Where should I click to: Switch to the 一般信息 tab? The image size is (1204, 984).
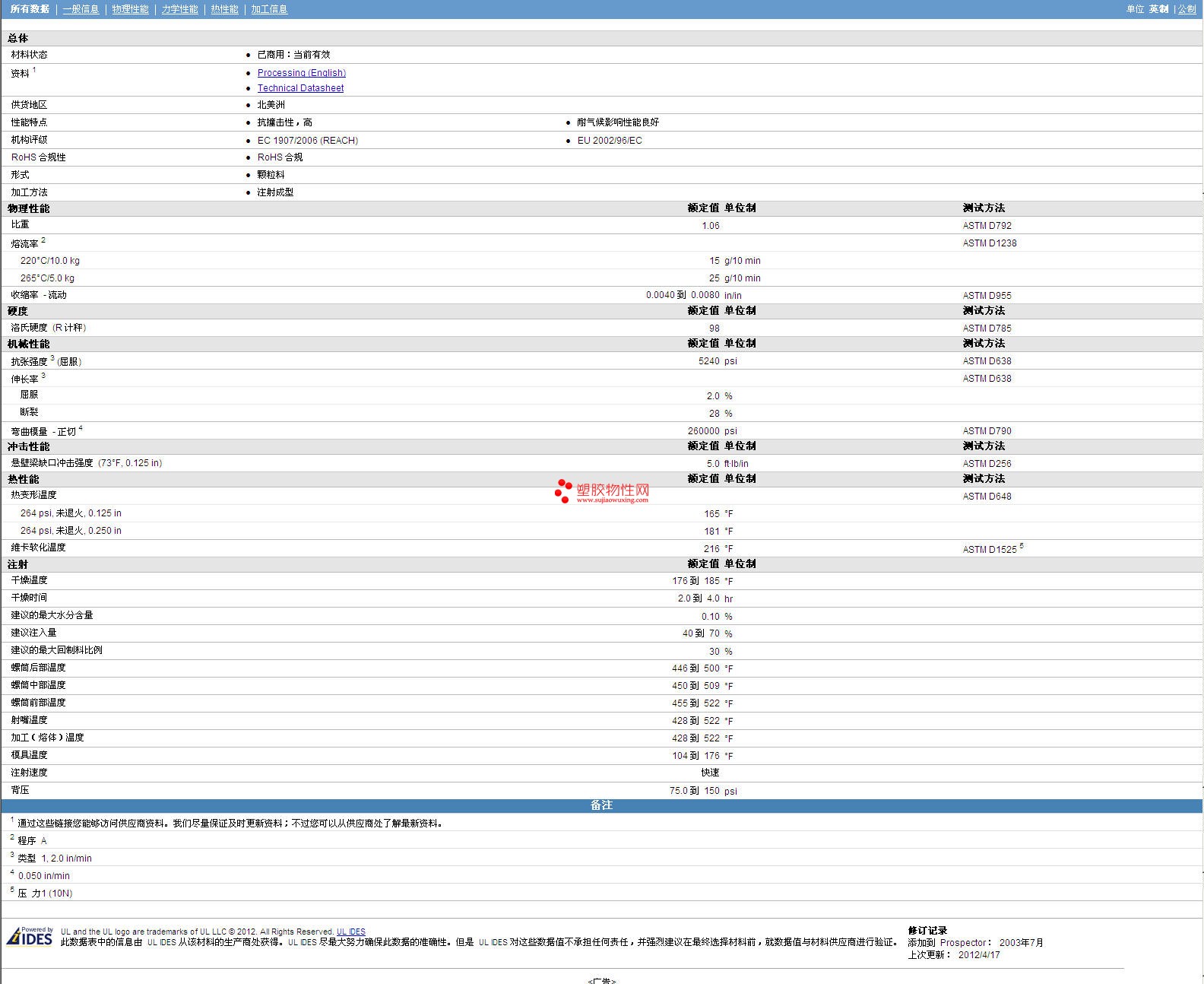81,9
